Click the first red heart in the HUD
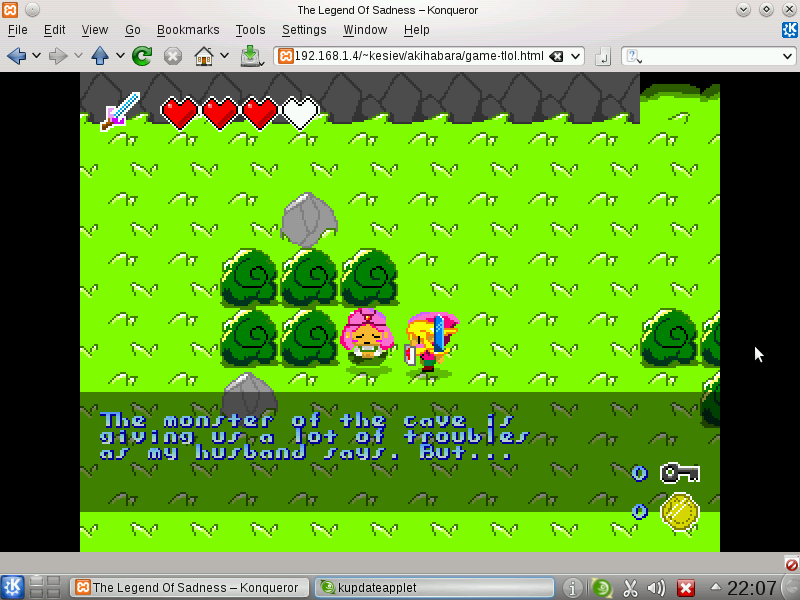800x600 pixels. [179, 113]
